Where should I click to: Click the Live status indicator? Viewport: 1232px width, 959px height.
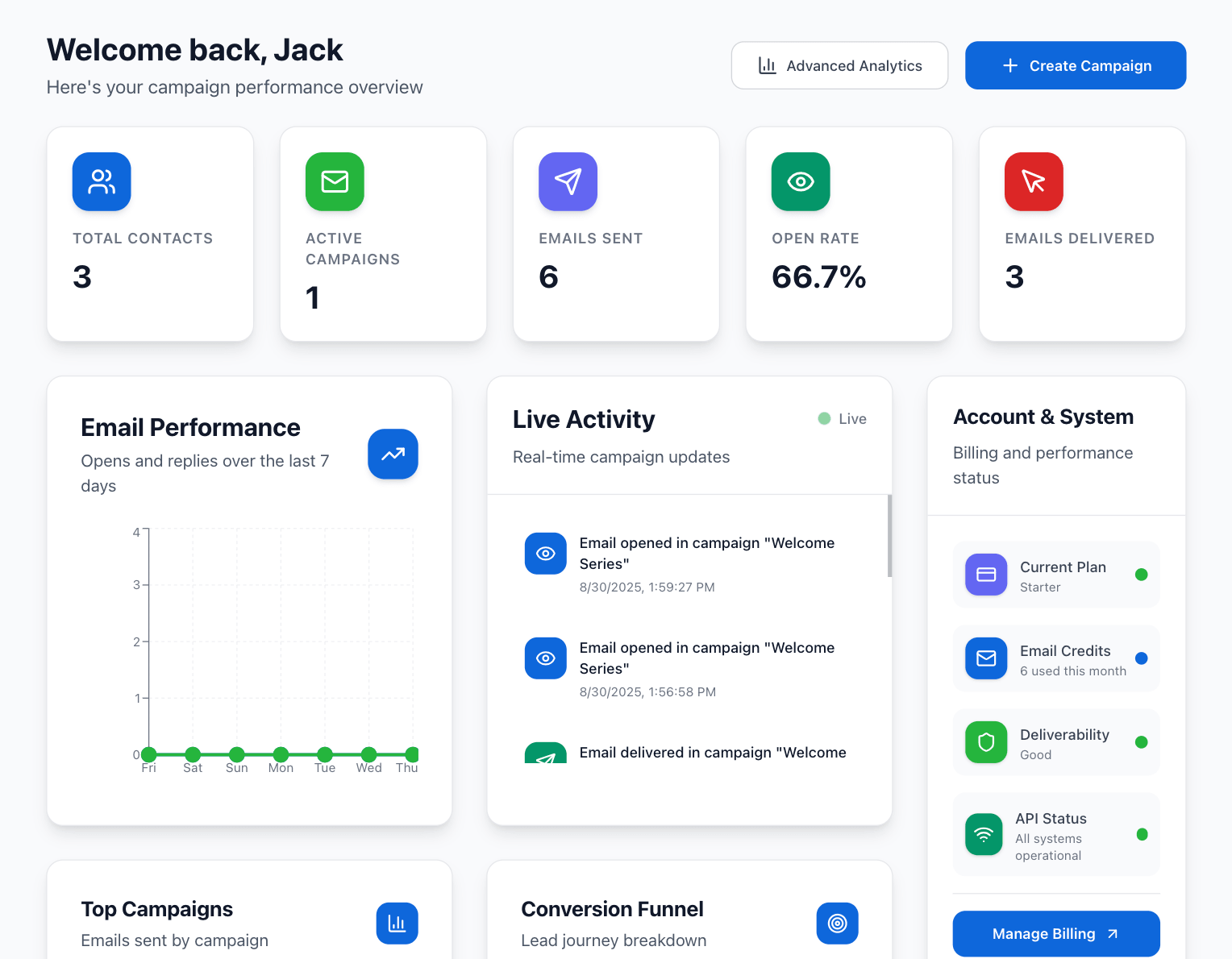842,419
